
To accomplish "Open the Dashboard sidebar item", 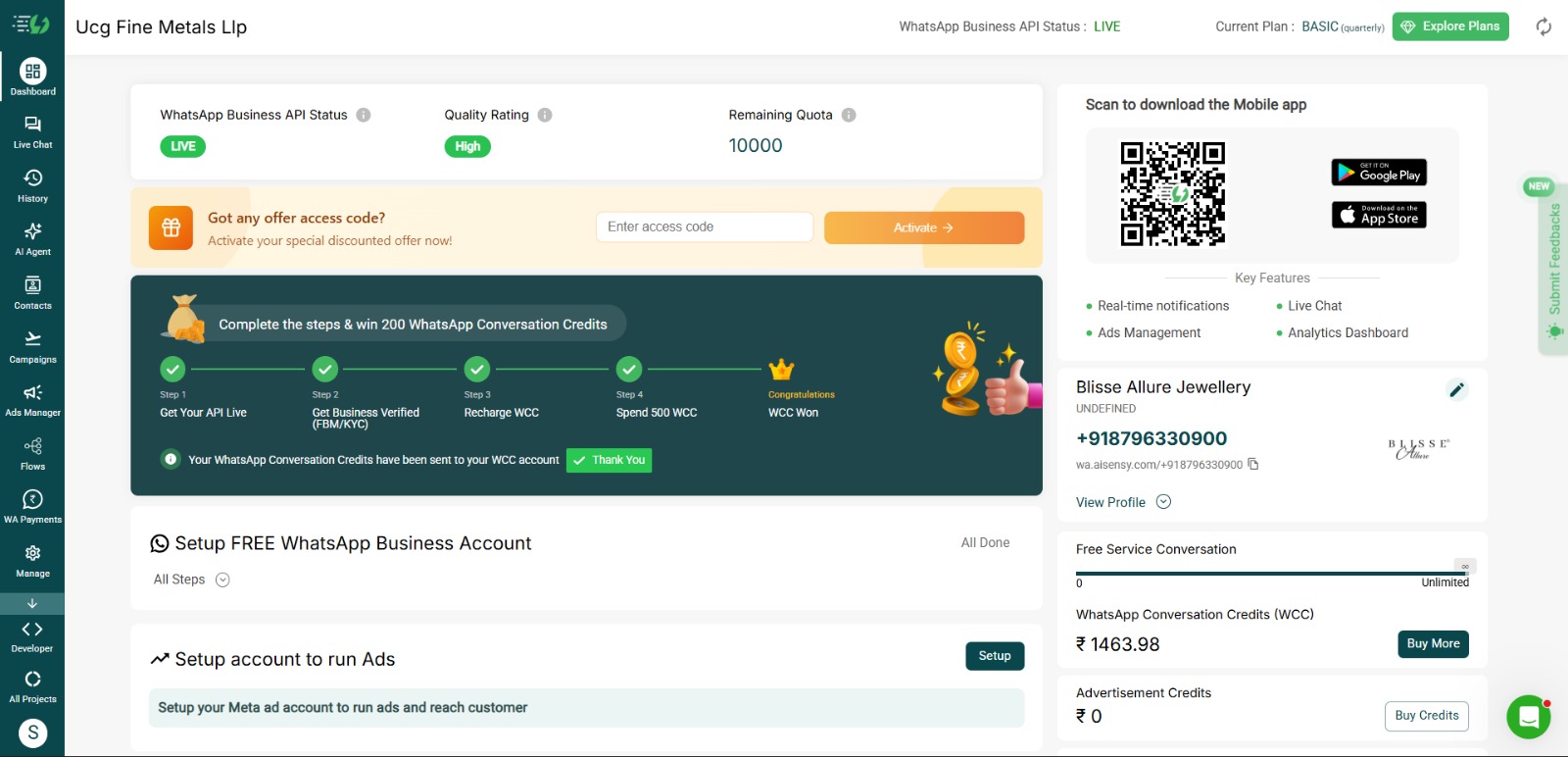I will 32,77.
